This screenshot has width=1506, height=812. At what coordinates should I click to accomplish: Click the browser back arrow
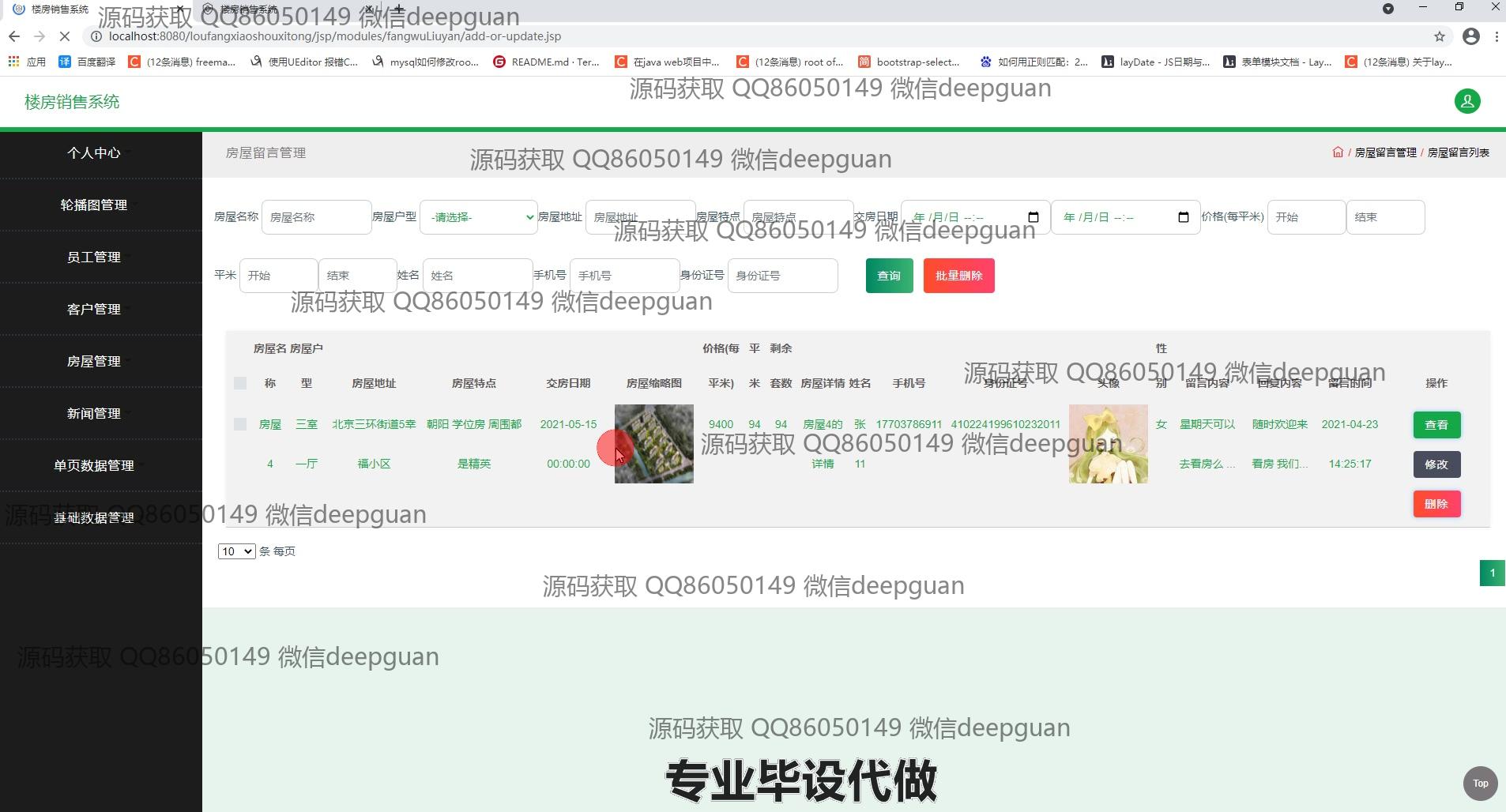coord(14,36)
